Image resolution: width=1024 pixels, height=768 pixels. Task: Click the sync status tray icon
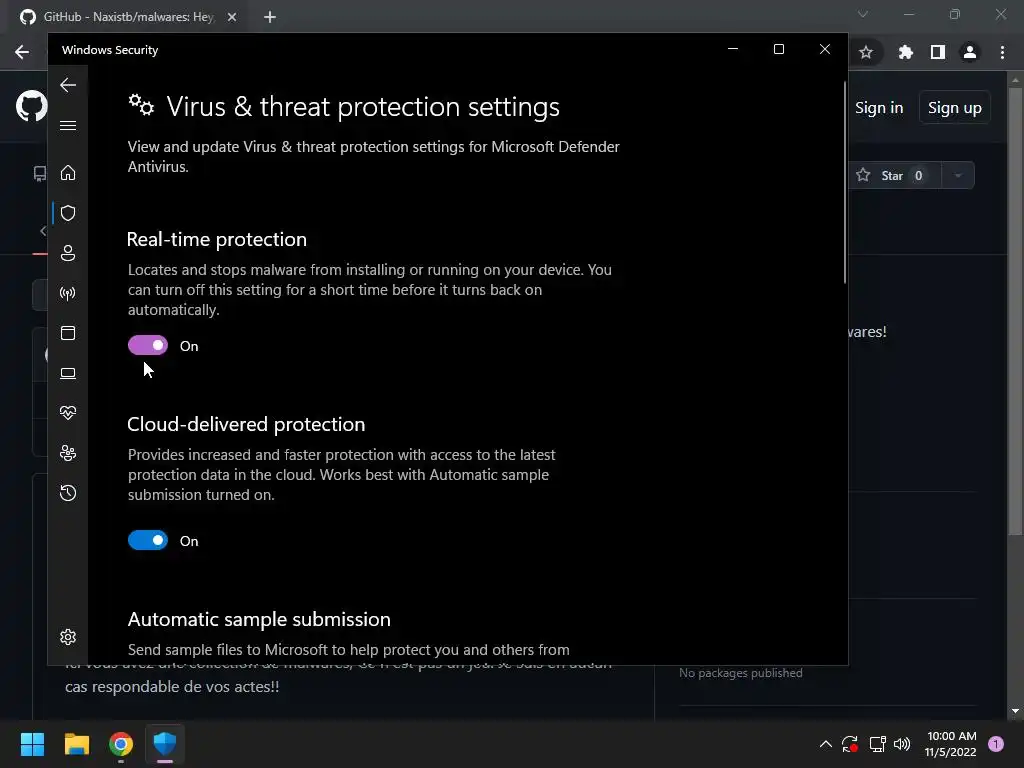[850, 744]
